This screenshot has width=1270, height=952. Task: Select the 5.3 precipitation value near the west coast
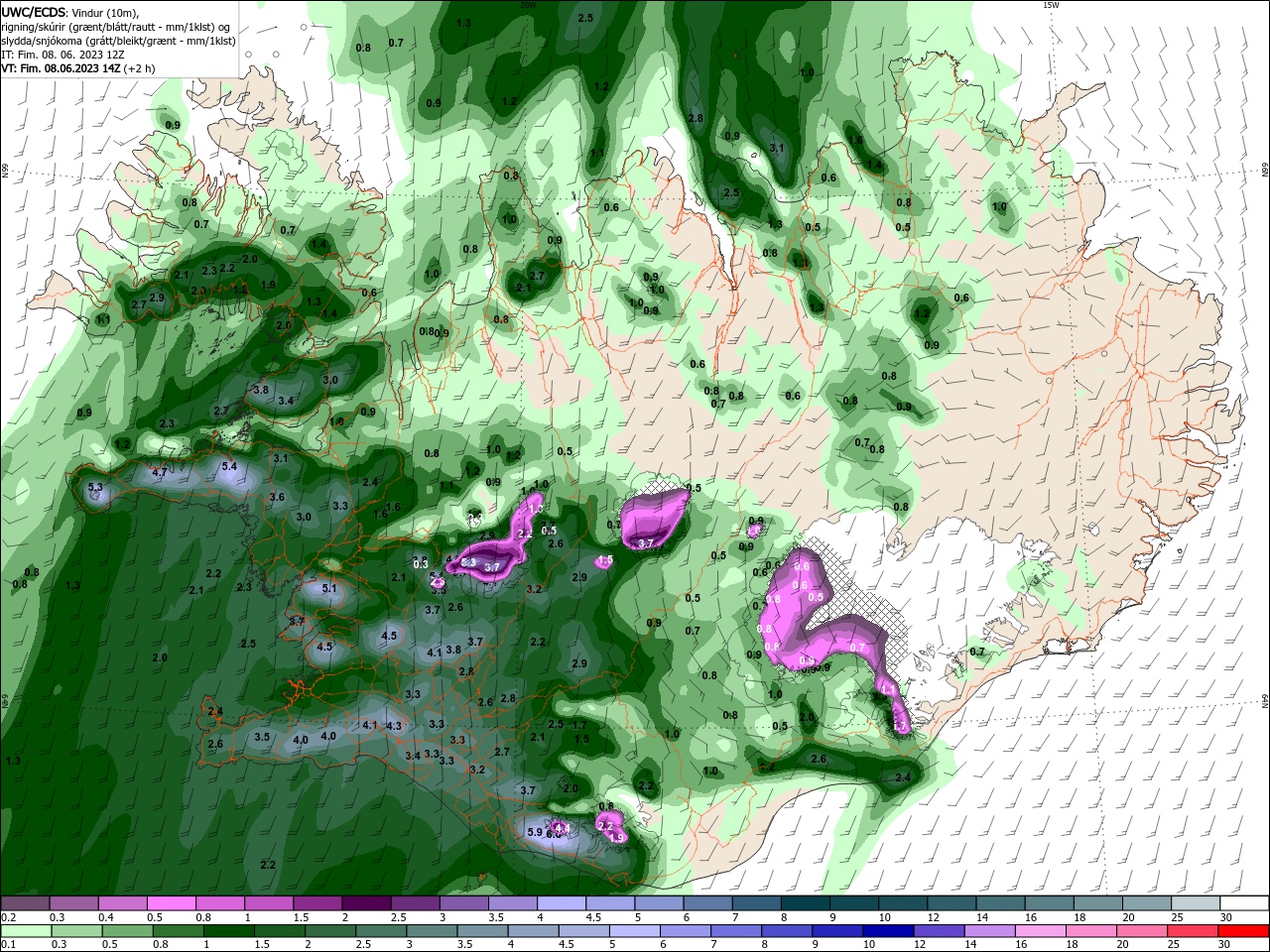coord(95,487)
